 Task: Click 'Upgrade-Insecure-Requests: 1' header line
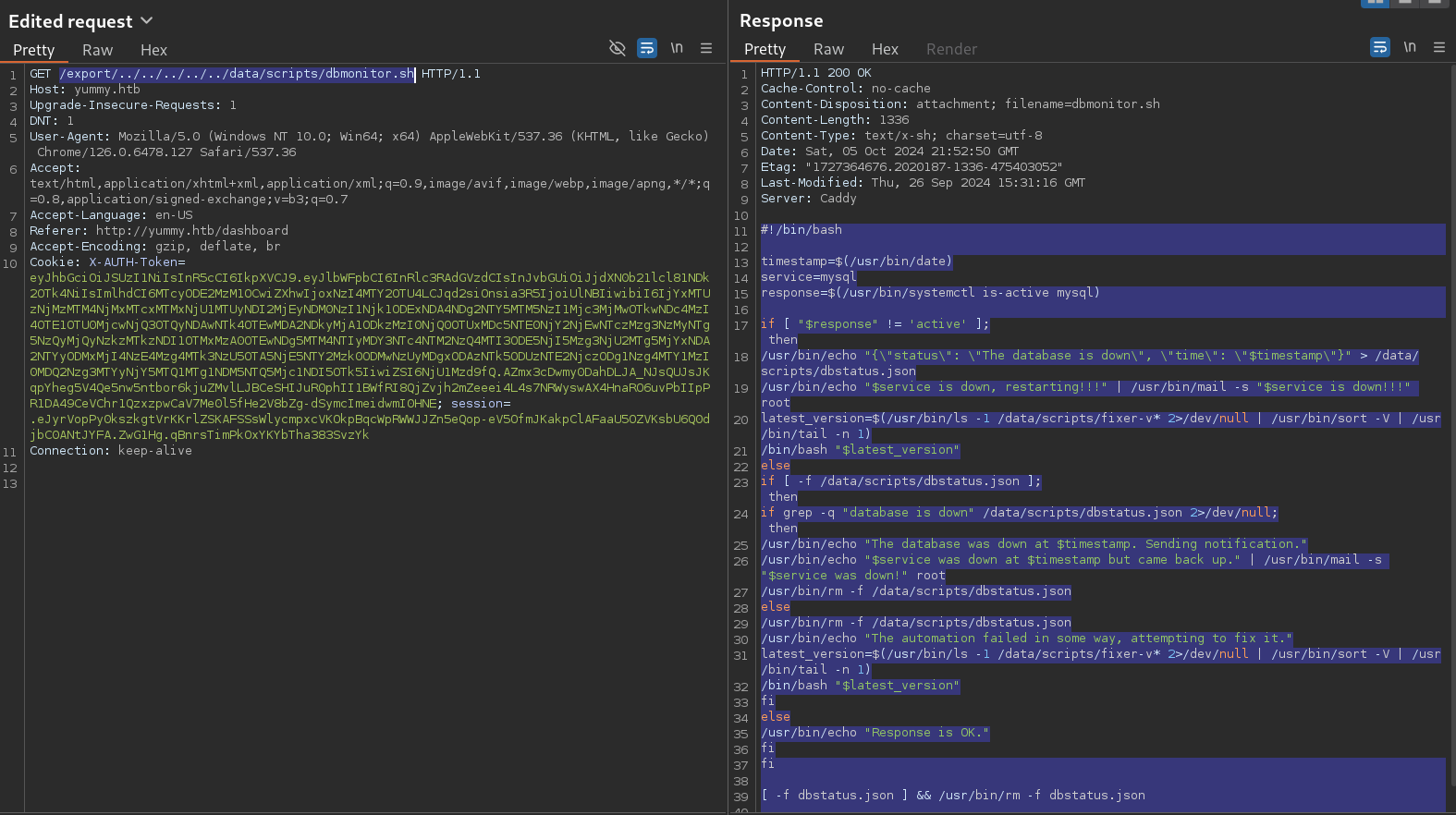point(133,105)
